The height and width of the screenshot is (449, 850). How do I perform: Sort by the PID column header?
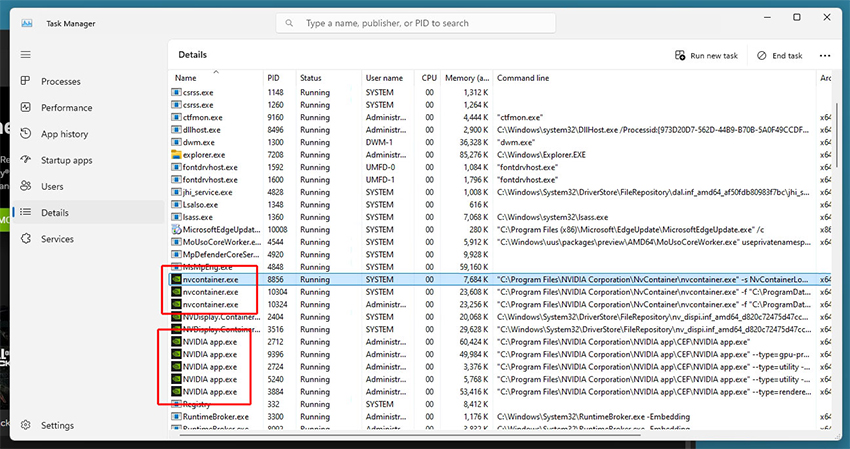click(x=279, y=78)
